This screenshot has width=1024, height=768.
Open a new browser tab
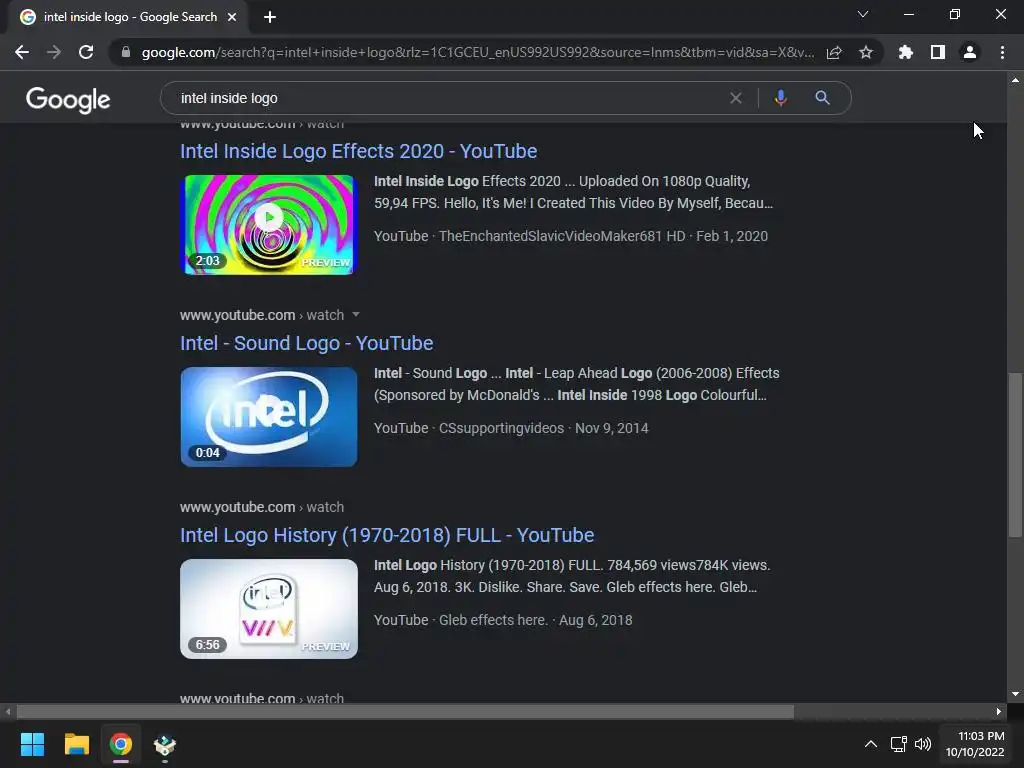coord(270,17)
